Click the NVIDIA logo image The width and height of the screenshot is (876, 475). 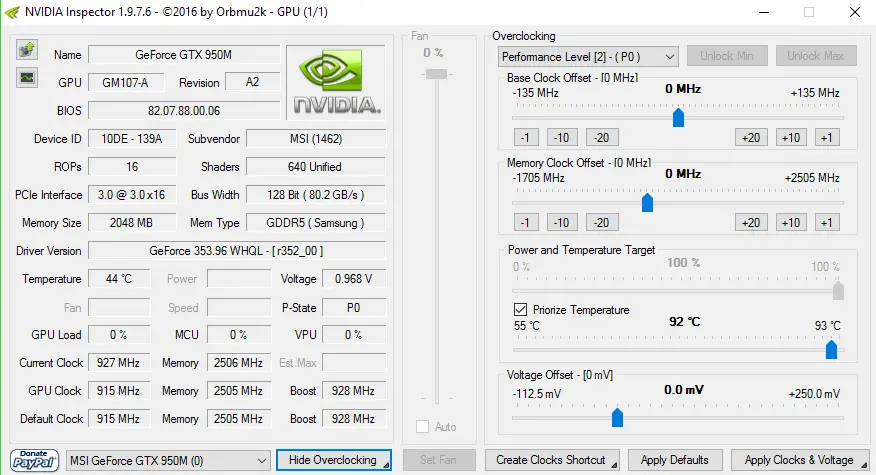click(336, 83)
